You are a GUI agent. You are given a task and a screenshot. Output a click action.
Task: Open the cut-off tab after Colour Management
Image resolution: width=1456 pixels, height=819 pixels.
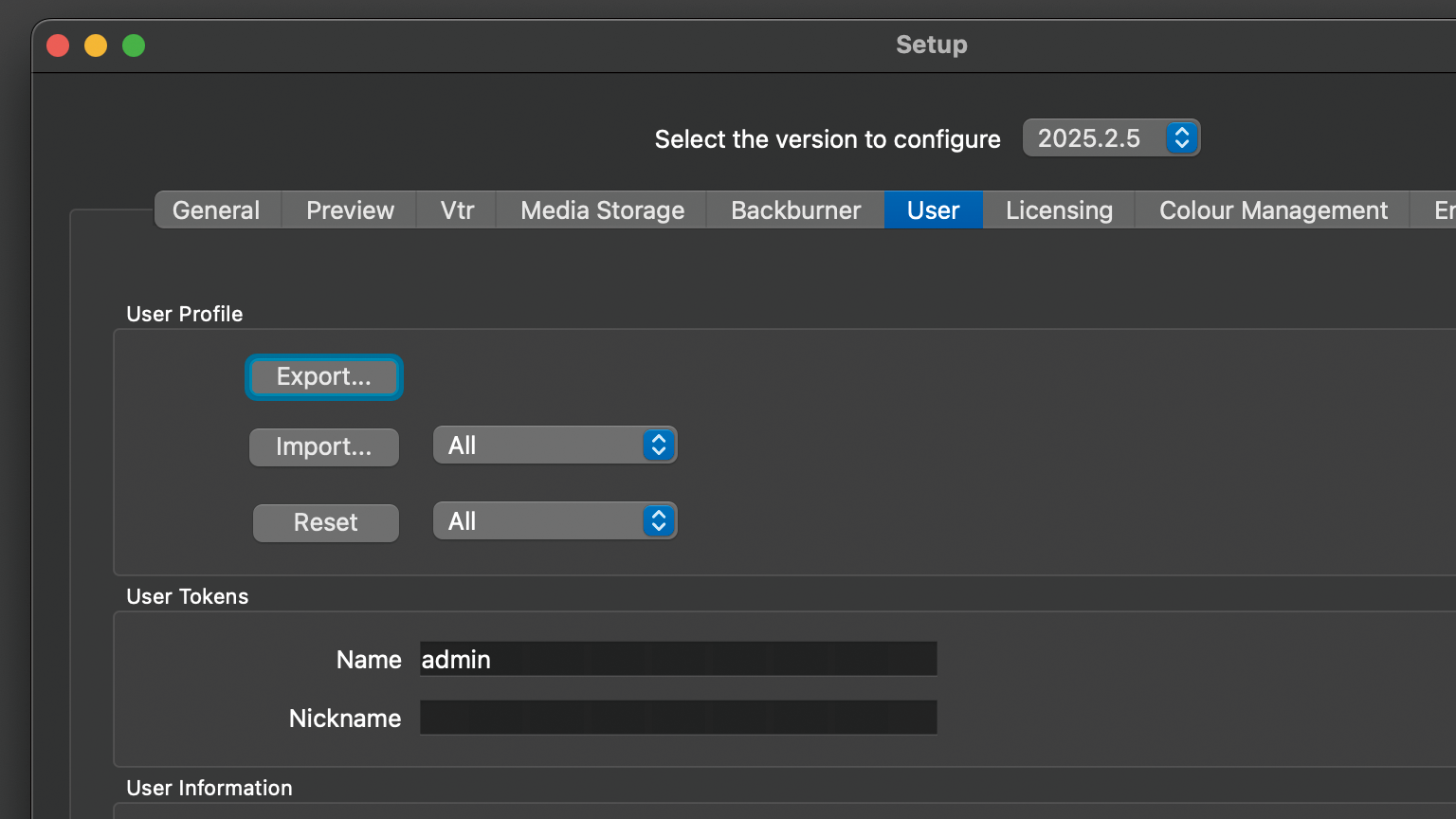point(1441,210)
